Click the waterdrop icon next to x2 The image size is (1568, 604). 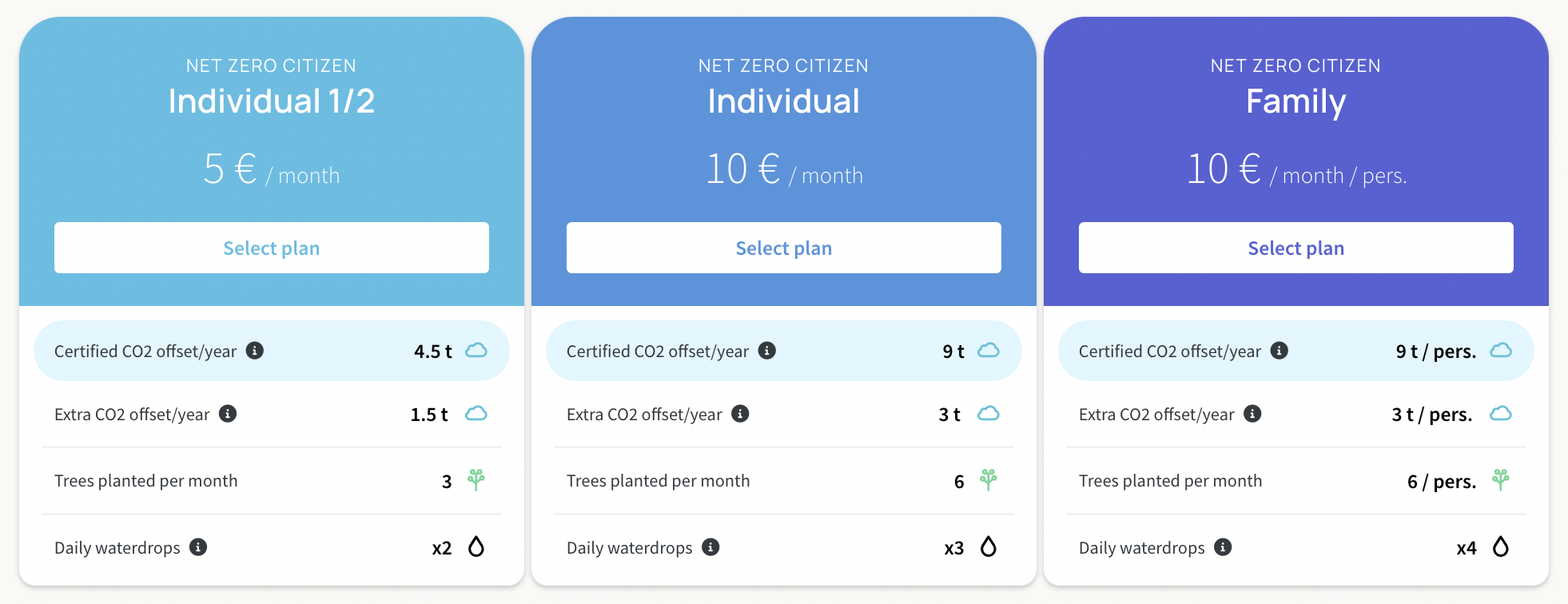[476, 546]
